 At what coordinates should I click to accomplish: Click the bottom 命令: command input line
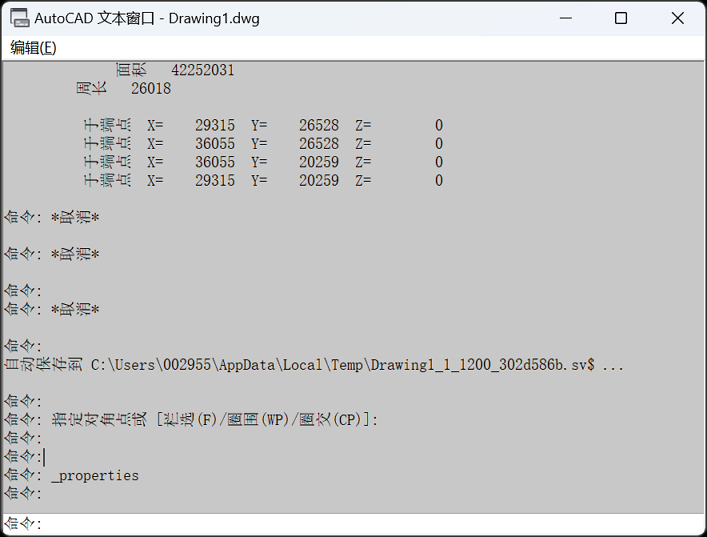[354, 523]
